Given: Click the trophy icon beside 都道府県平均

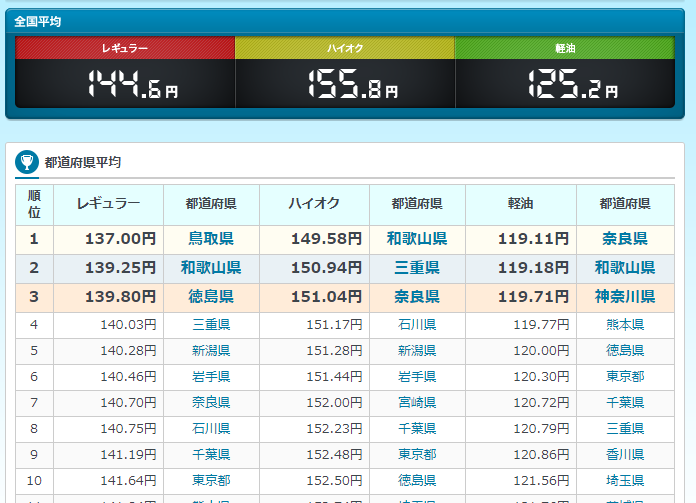Looking at the screenshot, I should [x=26, y=162].
